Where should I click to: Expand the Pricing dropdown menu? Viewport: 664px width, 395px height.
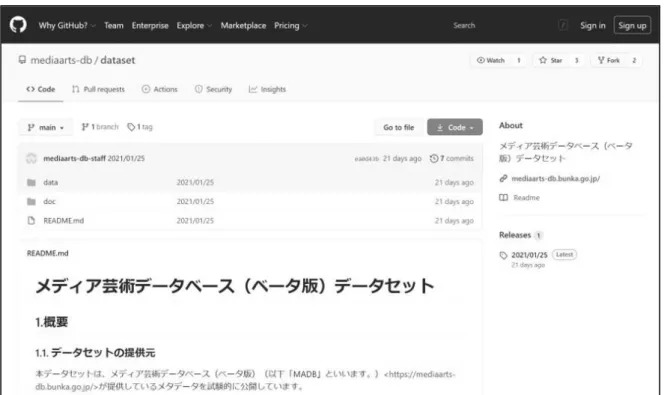point(290,25)
